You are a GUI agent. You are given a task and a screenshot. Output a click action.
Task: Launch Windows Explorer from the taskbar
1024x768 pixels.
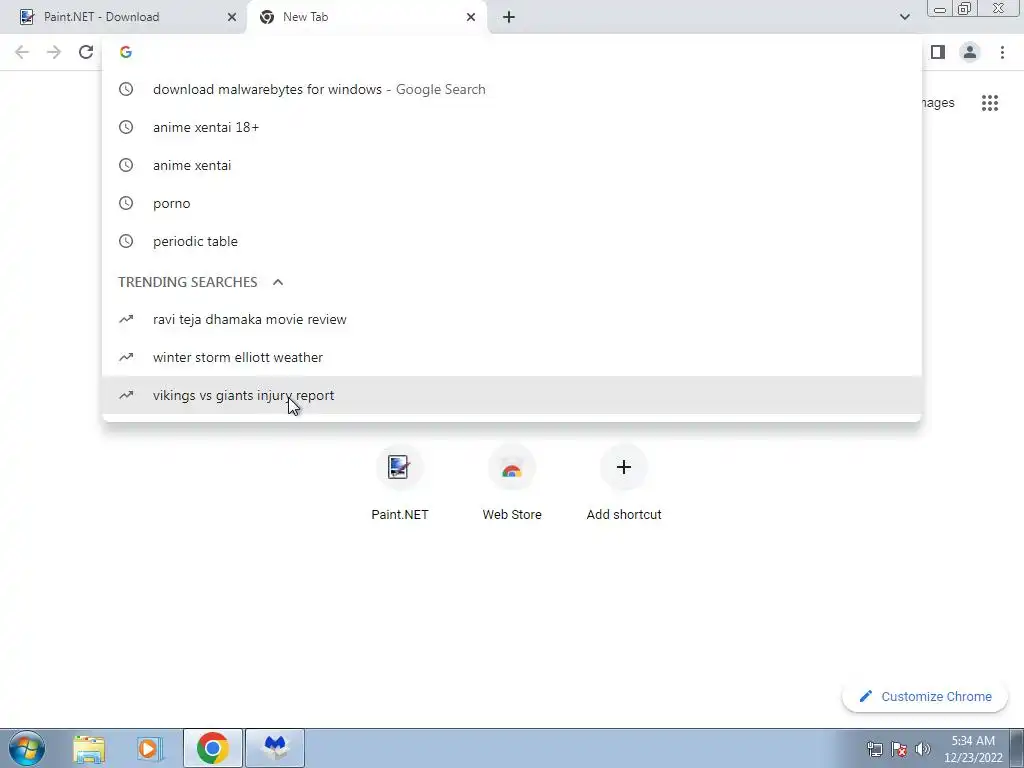coord(89,748)
